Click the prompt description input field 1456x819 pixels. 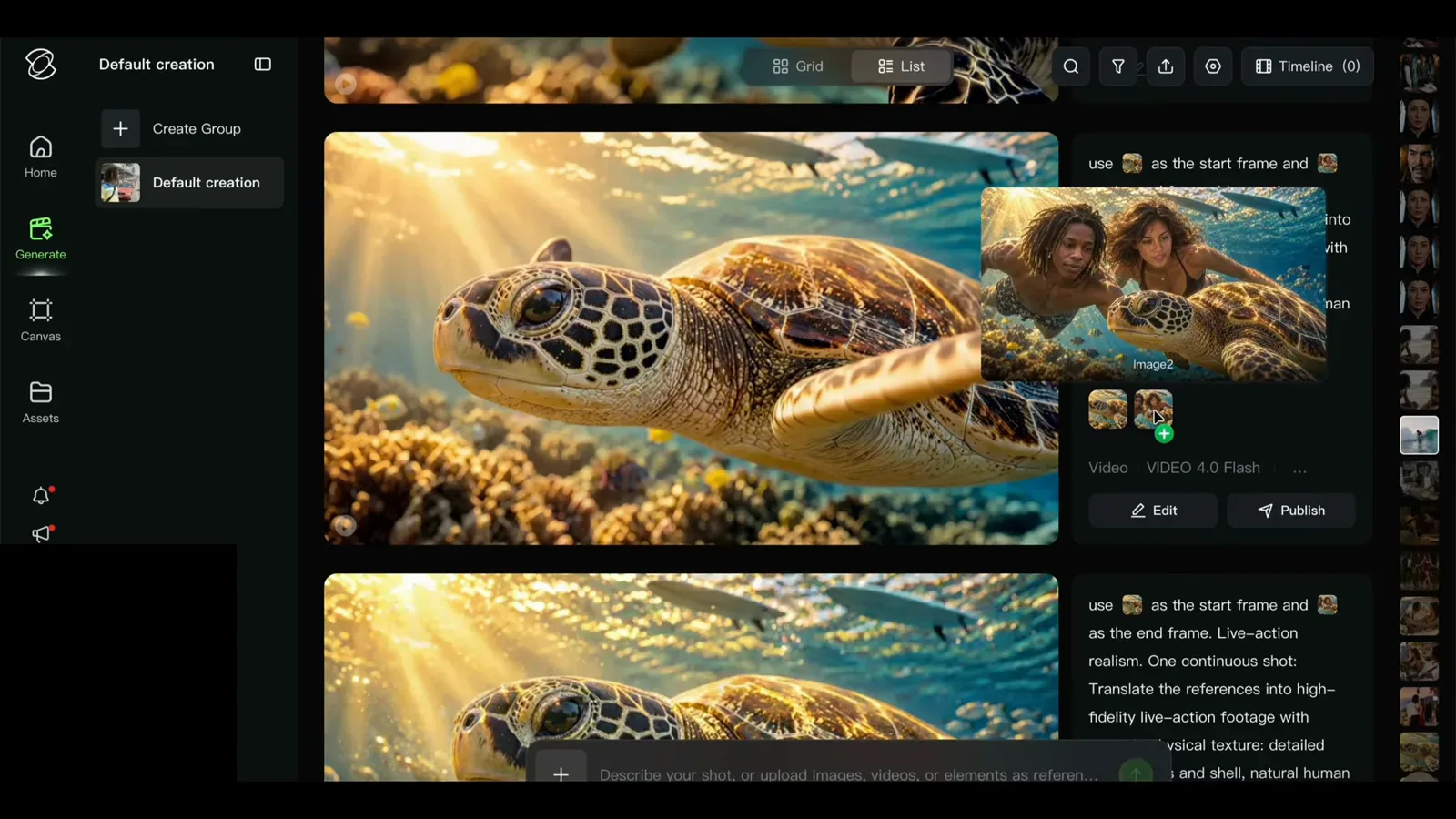[x=848, y=774]
